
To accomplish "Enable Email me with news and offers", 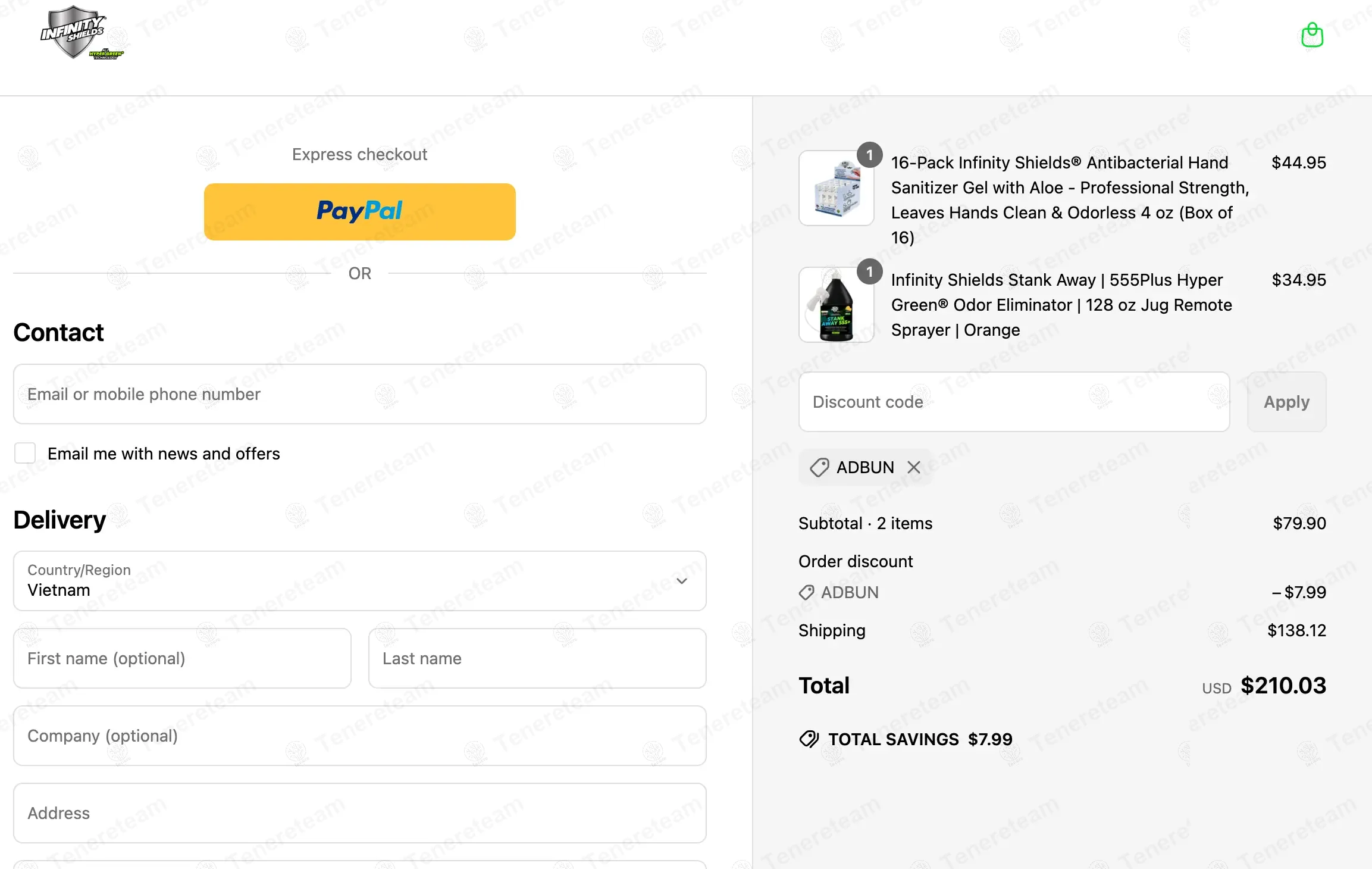I will [x=25, y=454].
